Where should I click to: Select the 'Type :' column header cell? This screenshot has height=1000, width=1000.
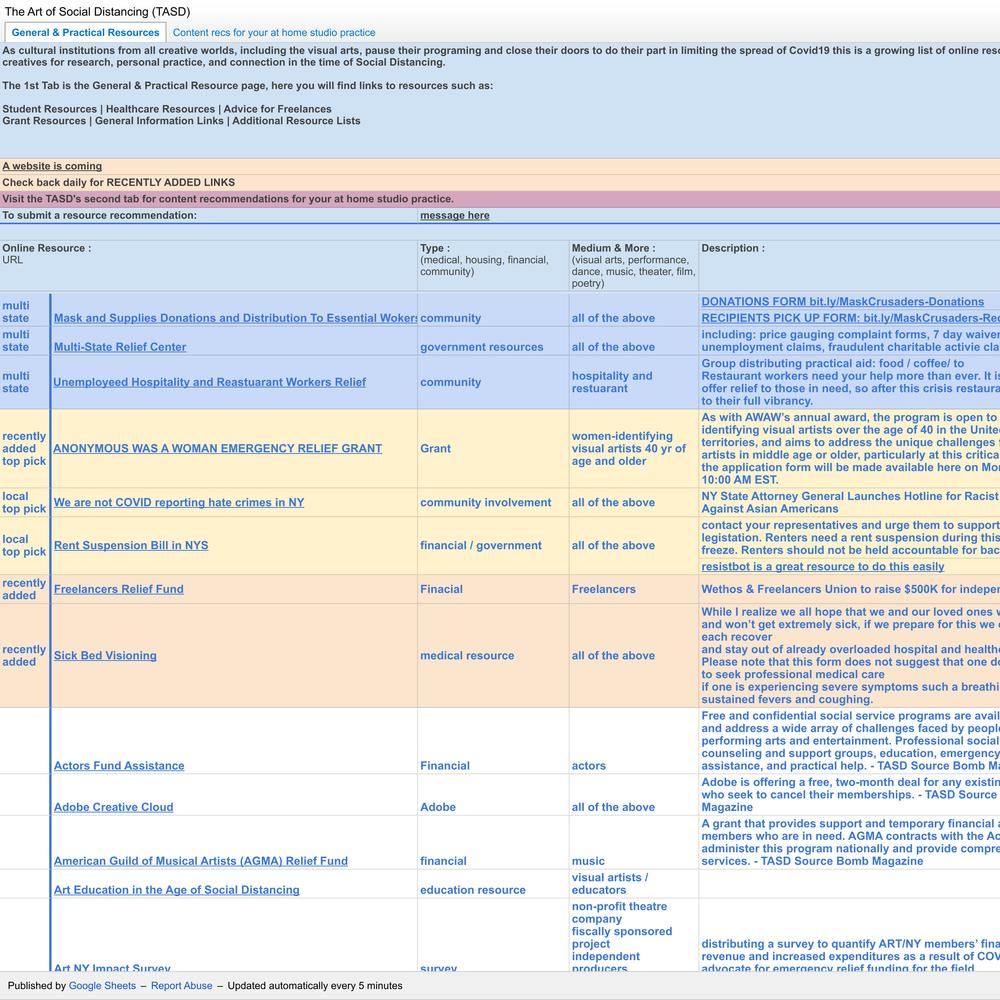click(493, 266)
